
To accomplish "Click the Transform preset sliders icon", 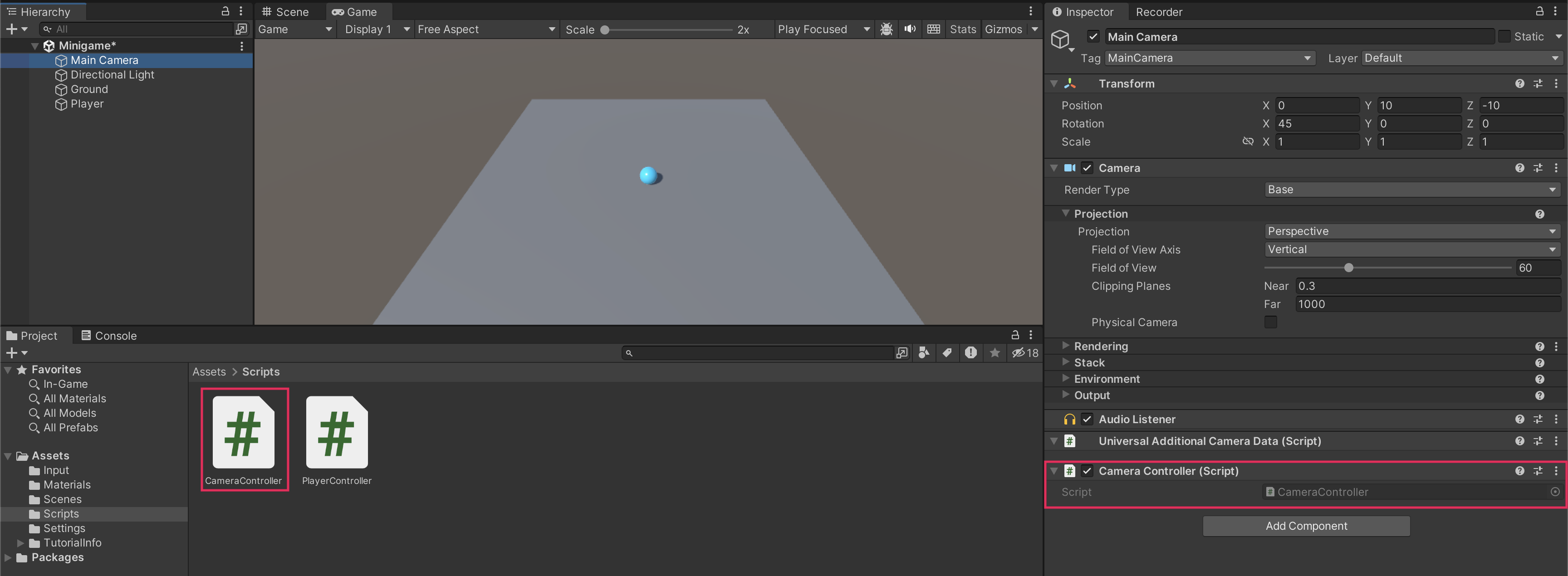I will pos(1538,84).
